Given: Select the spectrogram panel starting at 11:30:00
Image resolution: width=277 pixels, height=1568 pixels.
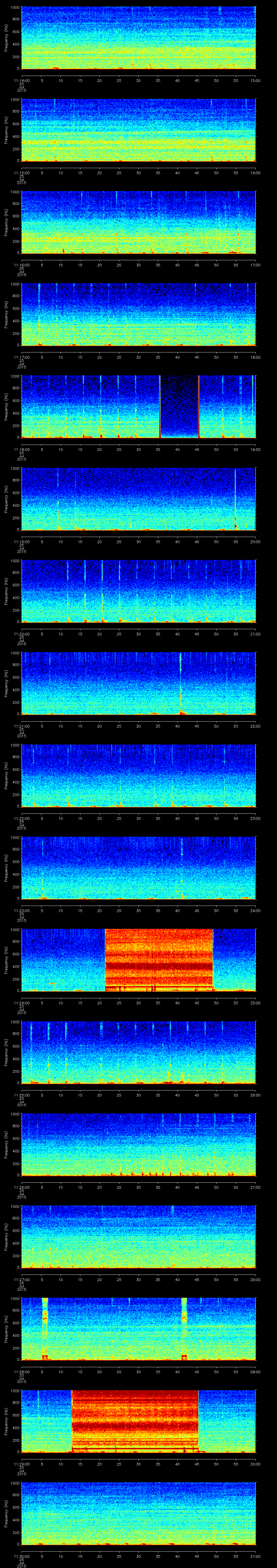Looking at the screenshot, I should click(138, 1514).
